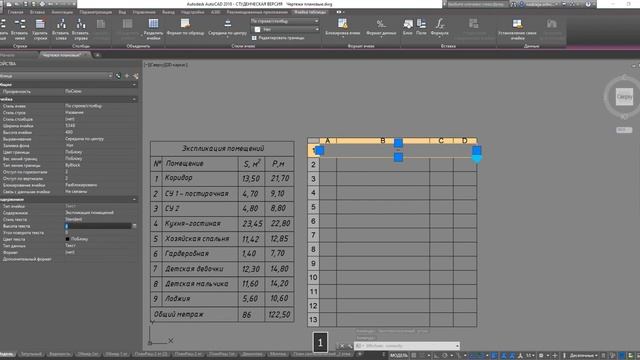The height and width of the screenshot is (360, 640).
Task: Expand the Cell Locking dropdown arrow
Action: click(x=343, y=37)
